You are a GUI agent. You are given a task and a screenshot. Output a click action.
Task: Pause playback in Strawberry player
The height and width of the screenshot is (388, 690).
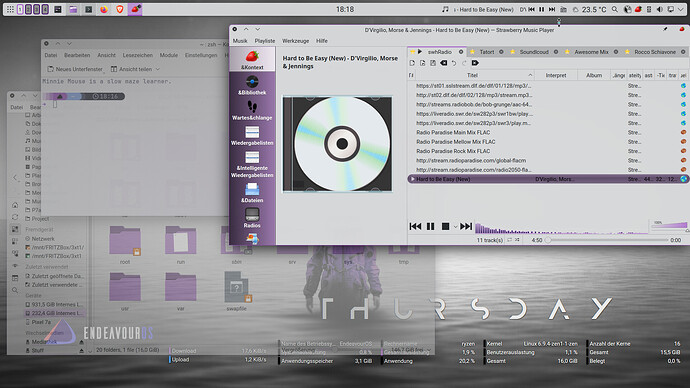(430, 226)
